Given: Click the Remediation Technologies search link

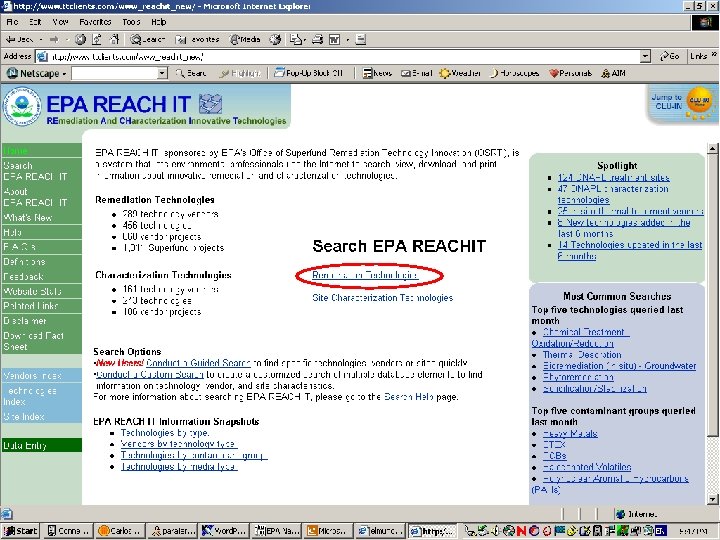Looking at the screenshot, I should 365,275.
